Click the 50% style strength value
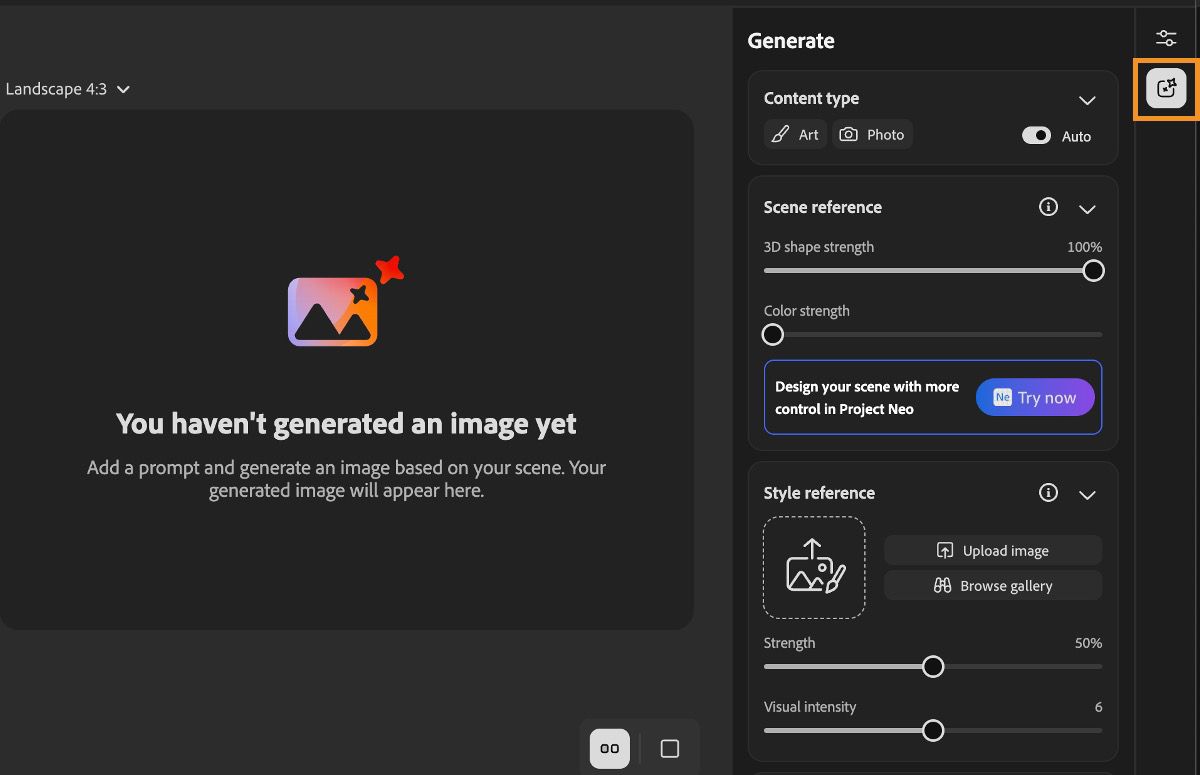The width and height of the screenshot is (1200, 775). coord(1088,643)
